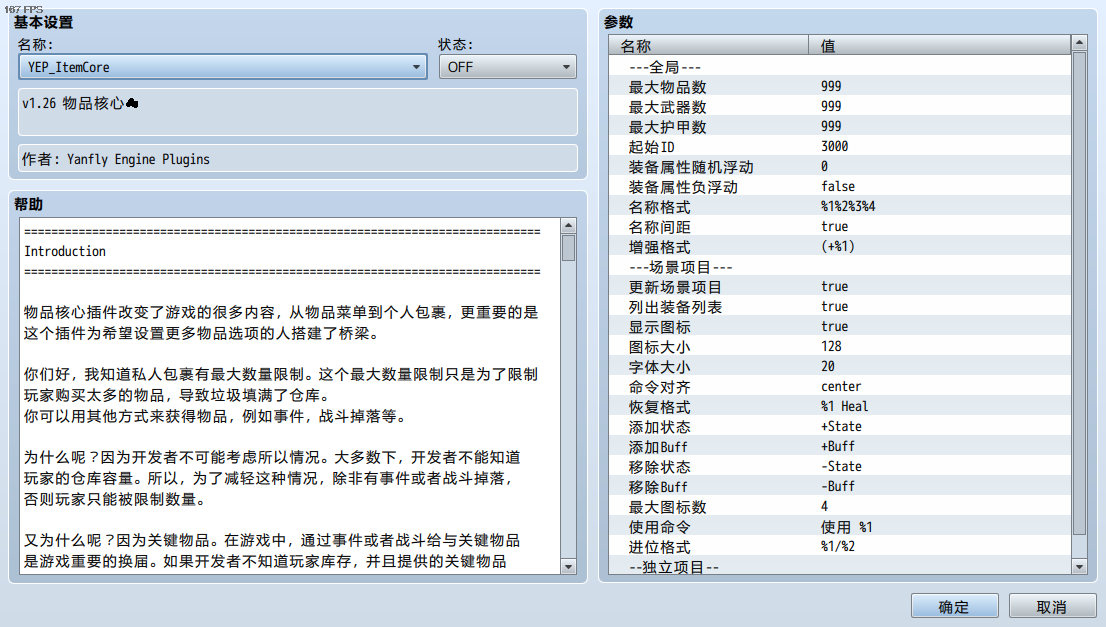Screen dimensions: 1106x627
Task: Open the plugin name dropdown YEP_ItemCore
Action: click(222, 67)
